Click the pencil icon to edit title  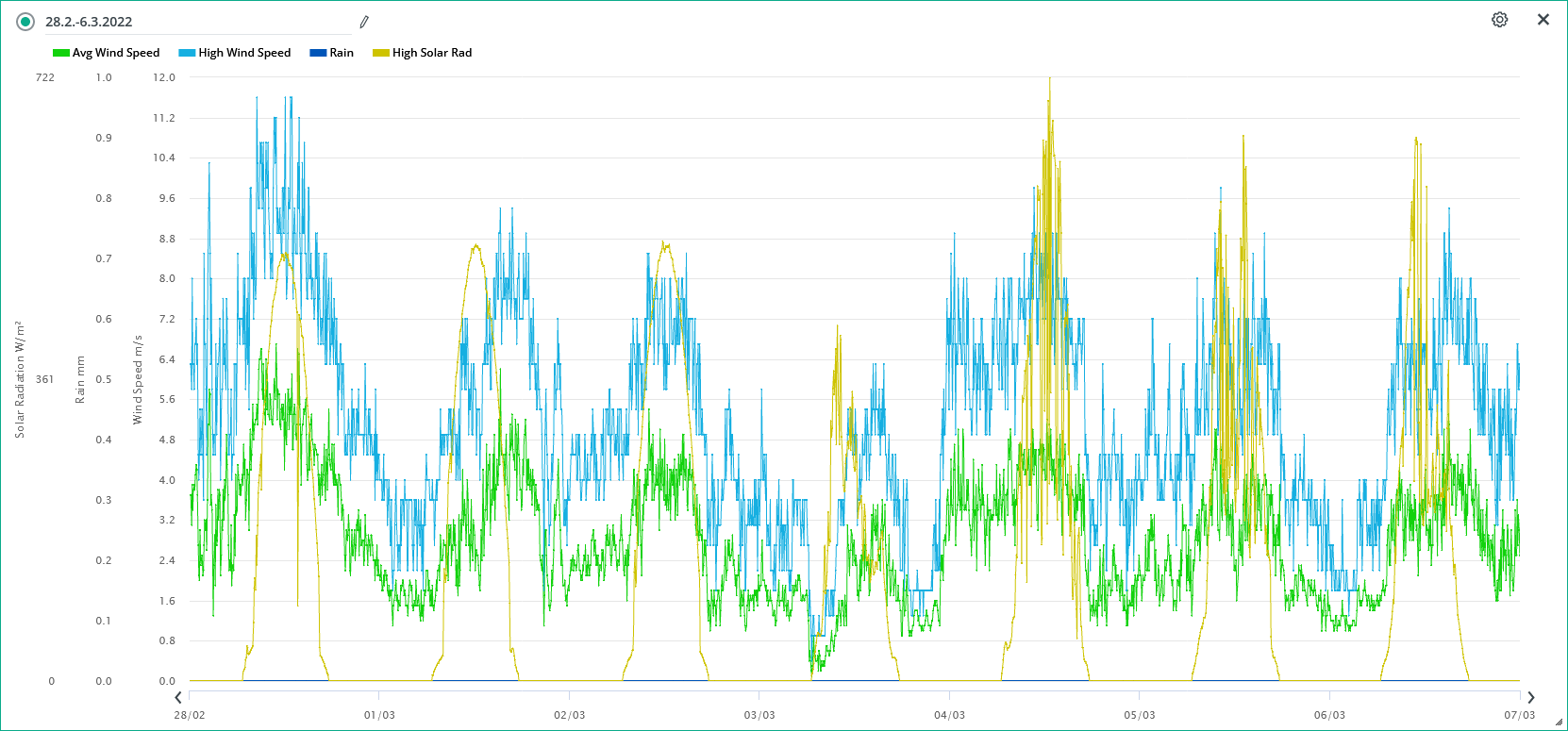point(364,22)
